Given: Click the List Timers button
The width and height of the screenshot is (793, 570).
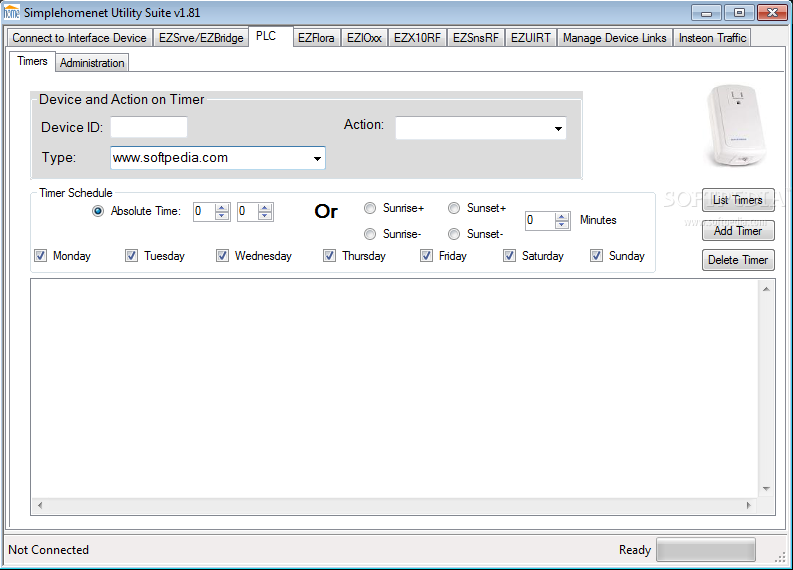Looking at the screenshot, I should point(738,200).
